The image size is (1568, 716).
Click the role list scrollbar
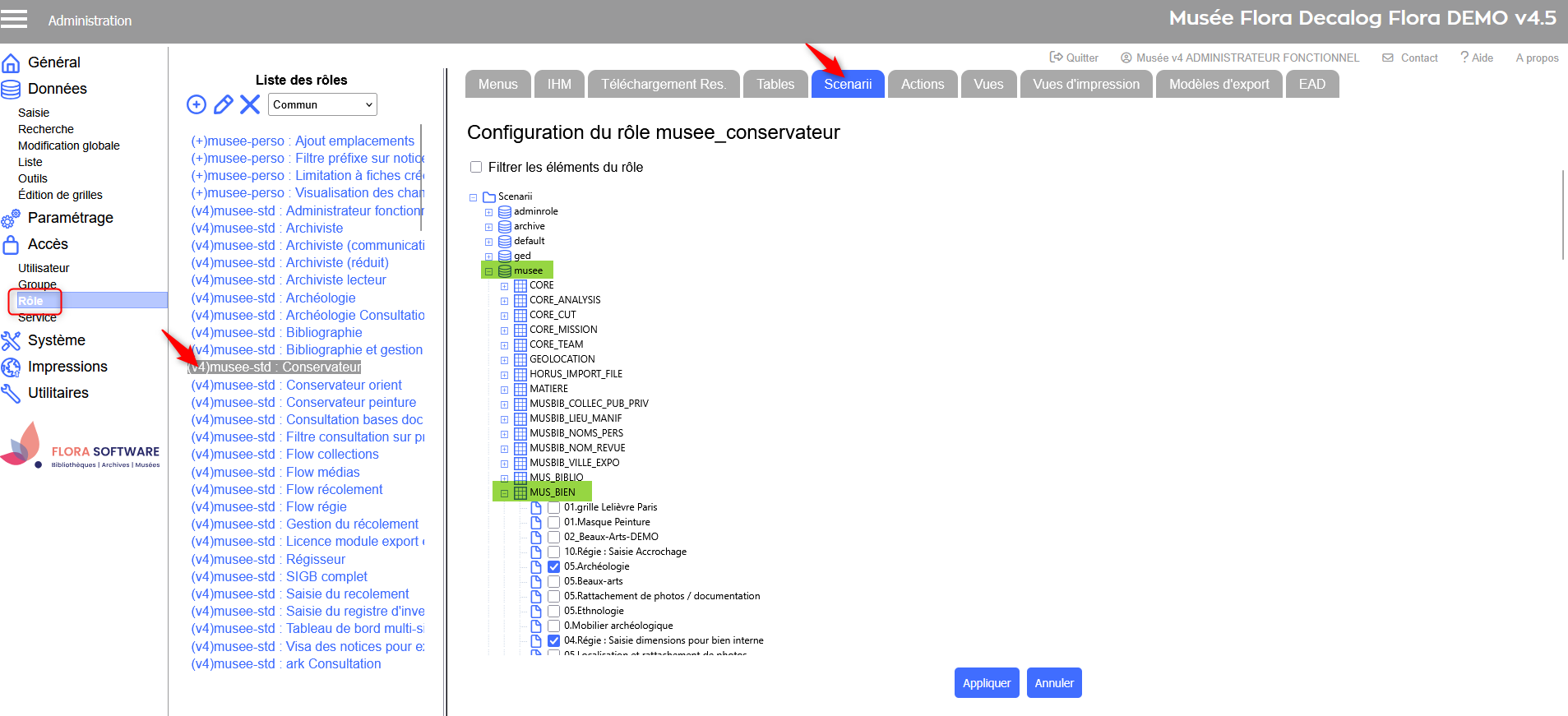(422, 177)
